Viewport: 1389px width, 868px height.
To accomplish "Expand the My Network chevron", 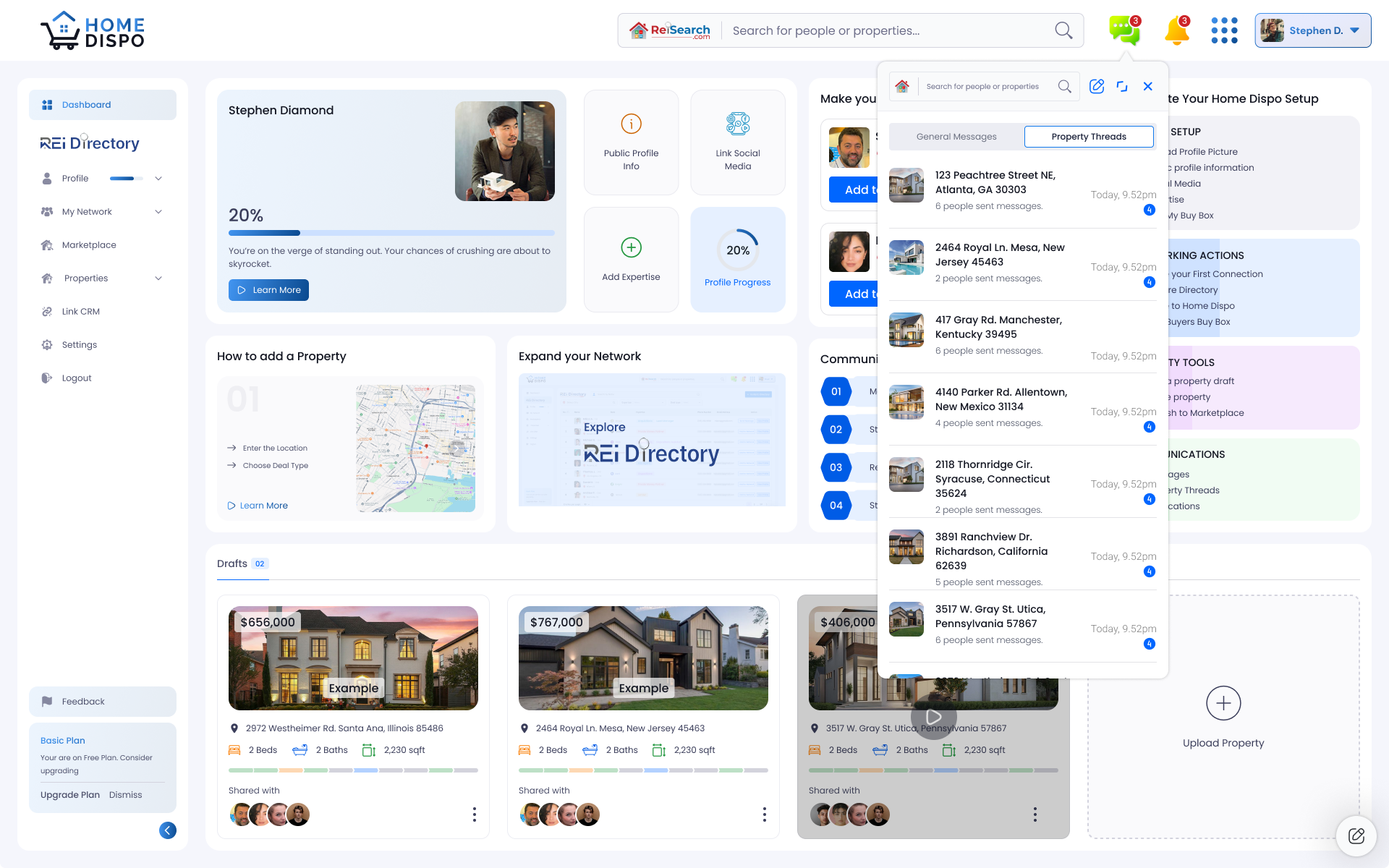I will [x=158, y=211].
